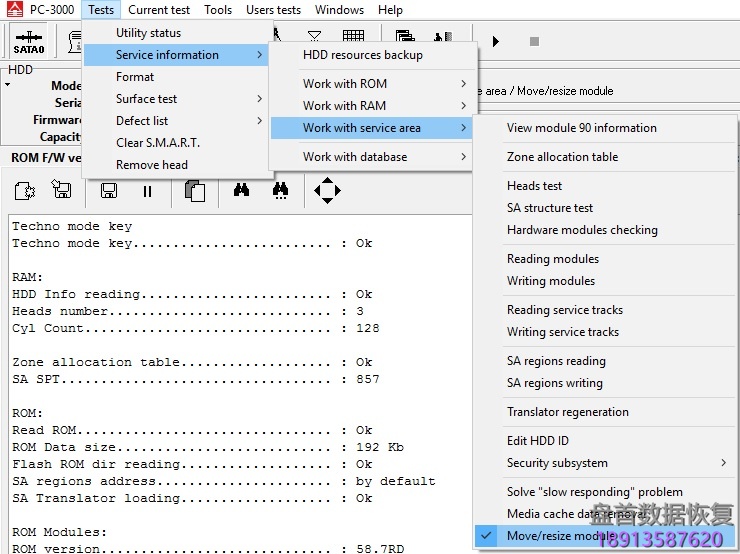Expand the Work with ROM submenu
This screenshot has height=554, width=740.
pos(345,84)
